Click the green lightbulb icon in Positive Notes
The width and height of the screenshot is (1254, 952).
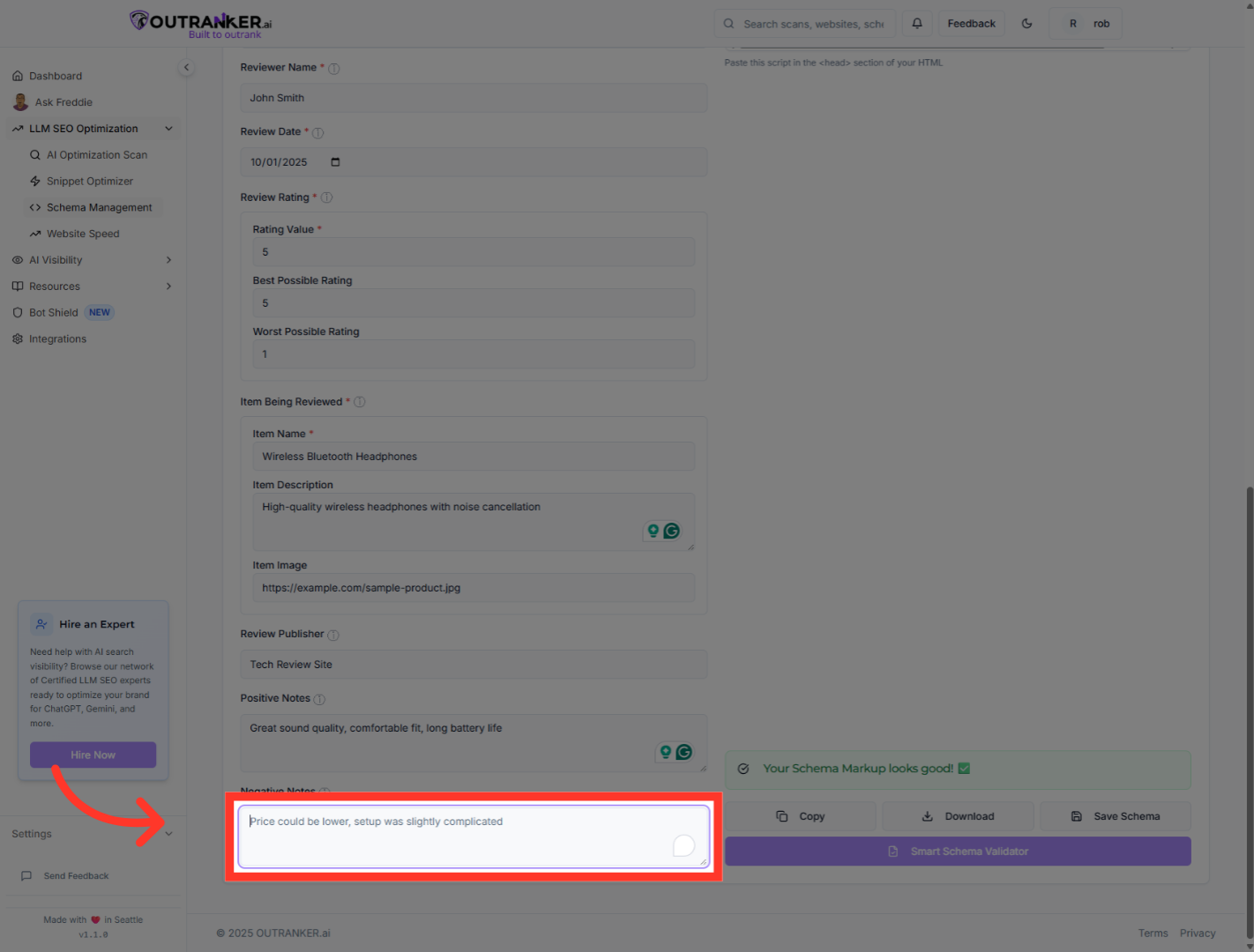pos(666,752)
